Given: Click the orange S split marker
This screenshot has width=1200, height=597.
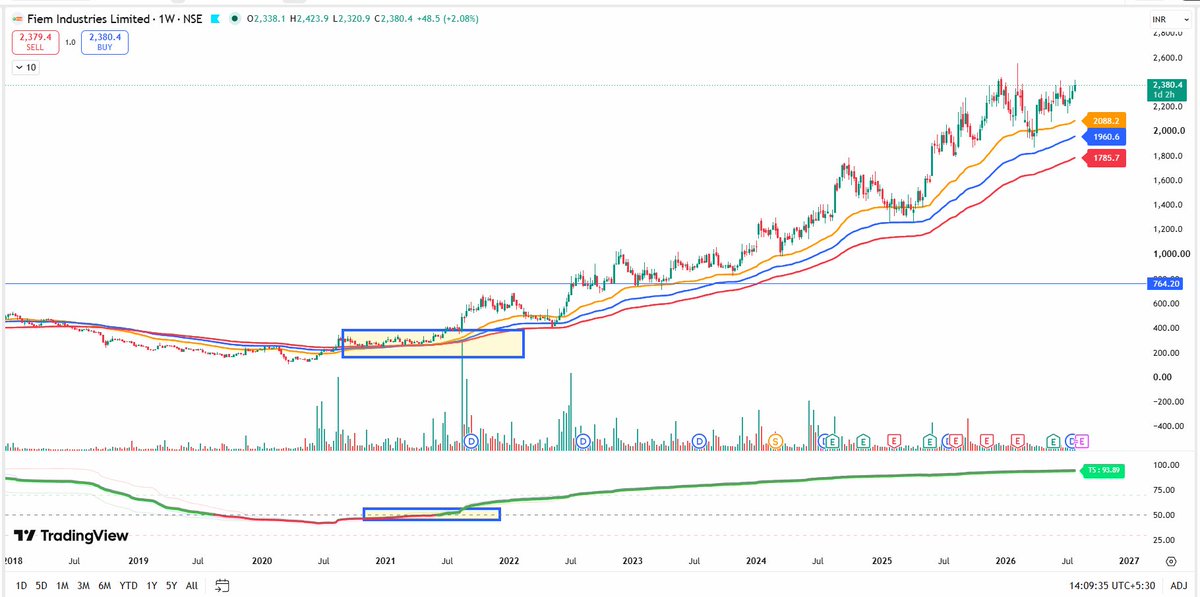Looking at the screenshot, I should (x=776, y=441).
